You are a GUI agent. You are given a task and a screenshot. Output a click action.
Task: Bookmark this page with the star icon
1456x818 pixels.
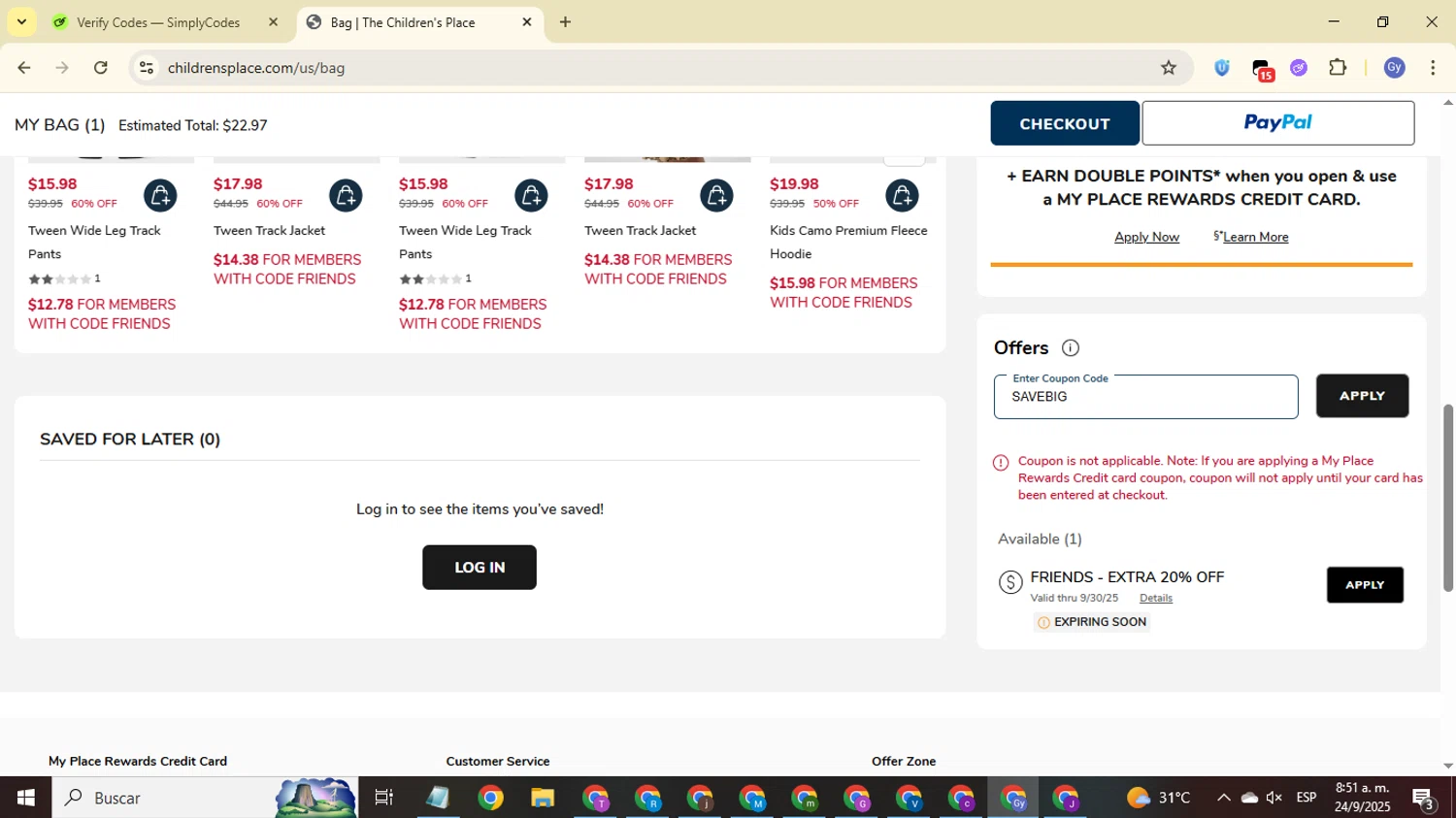[1169, 68]
